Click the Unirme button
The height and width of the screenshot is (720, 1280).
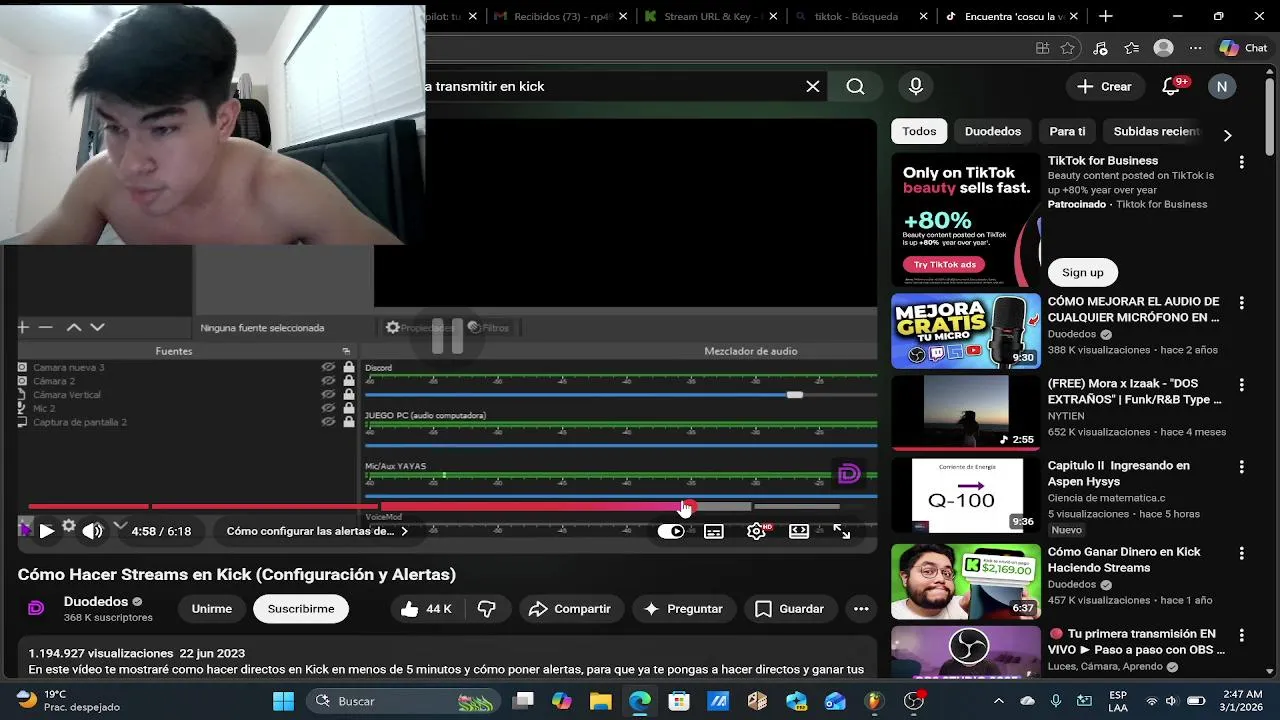pos(212,608)
